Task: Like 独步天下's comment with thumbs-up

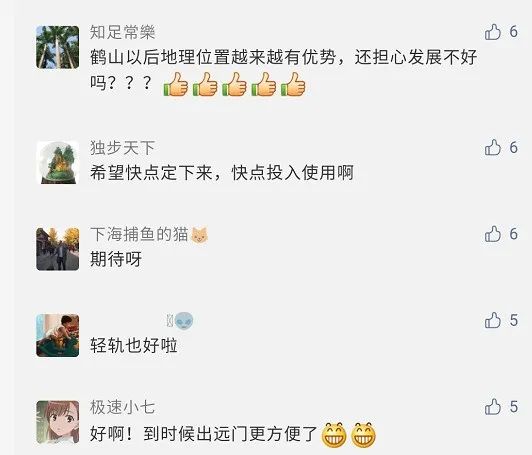Action: pos(493,148)
